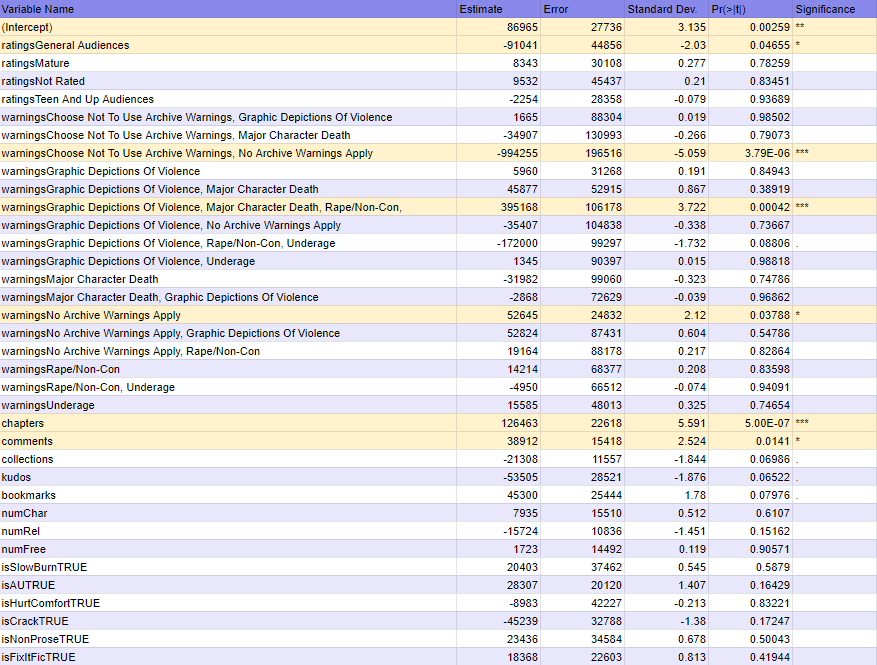
Task: Click the isCrackTRUE p-value 0.17247
Action: (751, 621)
